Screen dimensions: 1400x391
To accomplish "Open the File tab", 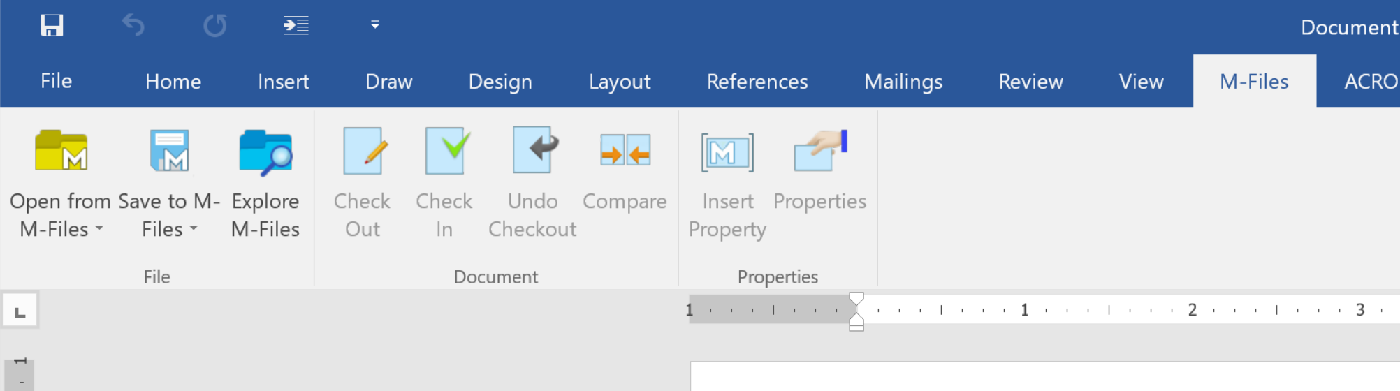I will [x=56, y=81].
